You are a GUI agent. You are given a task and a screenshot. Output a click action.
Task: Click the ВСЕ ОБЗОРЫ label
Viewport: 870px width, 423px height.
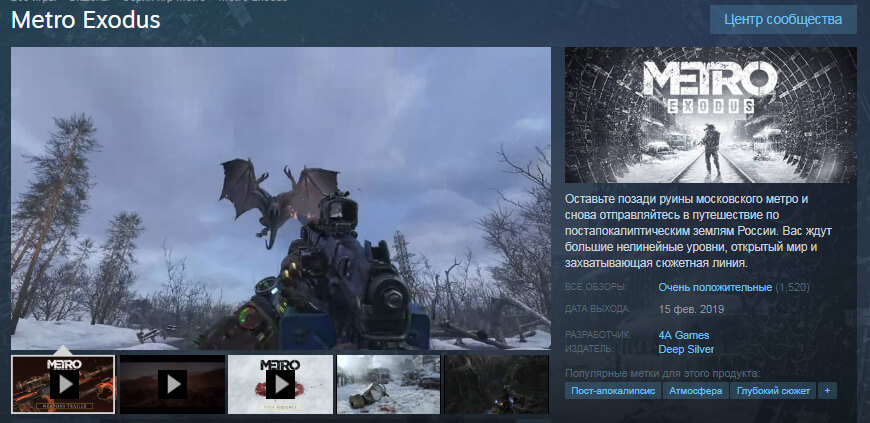[595, 288]
